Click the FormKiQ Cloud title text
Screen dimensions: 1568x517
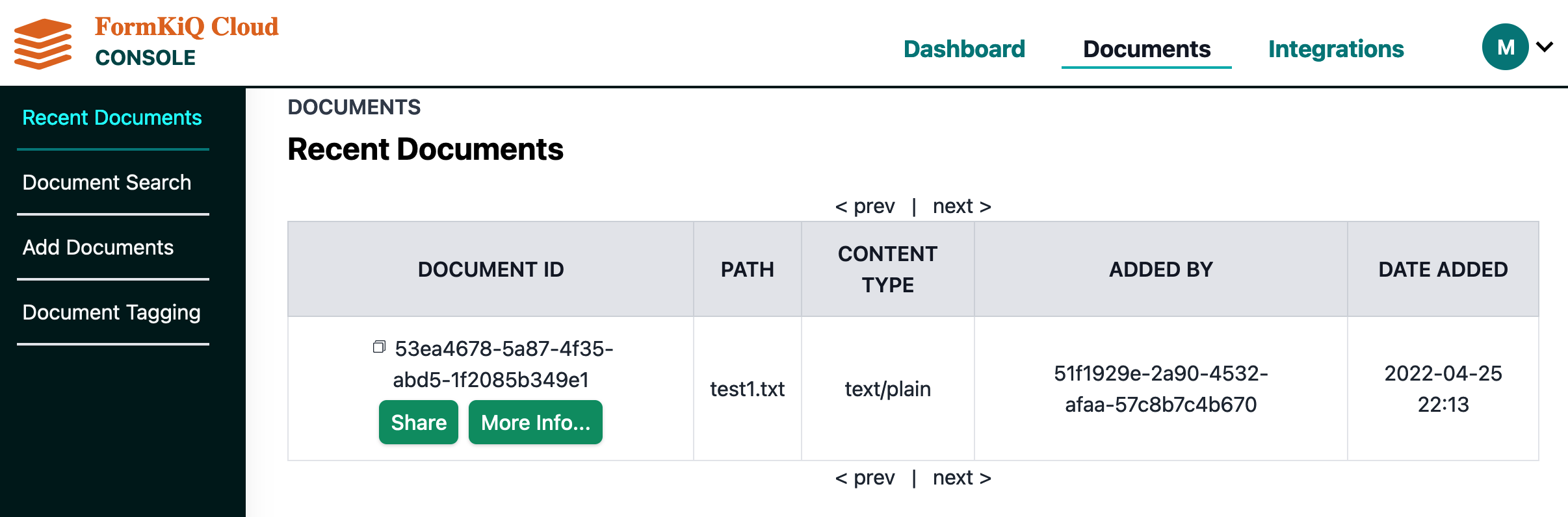click(187, 27)
